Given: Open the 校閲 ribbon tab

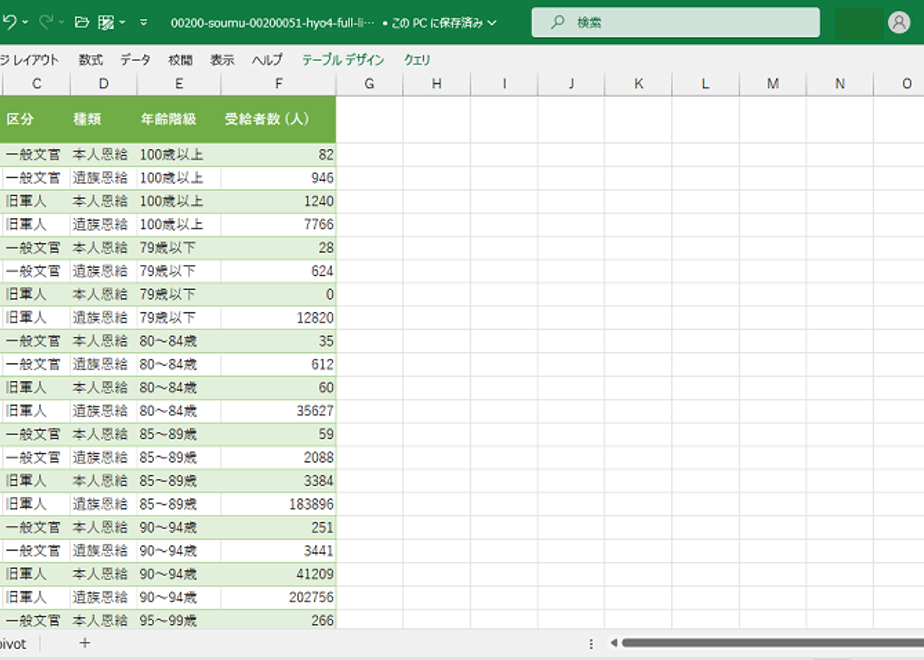Looking at the screenshot, I should (180, 60).
